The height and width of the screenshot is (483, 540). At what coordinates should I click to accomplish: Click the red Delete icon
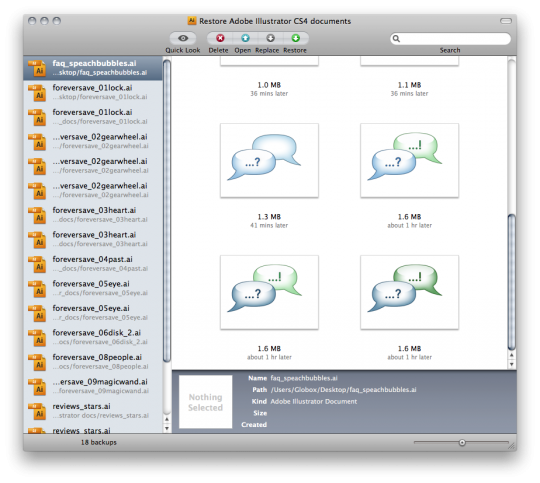click(220, 38)
